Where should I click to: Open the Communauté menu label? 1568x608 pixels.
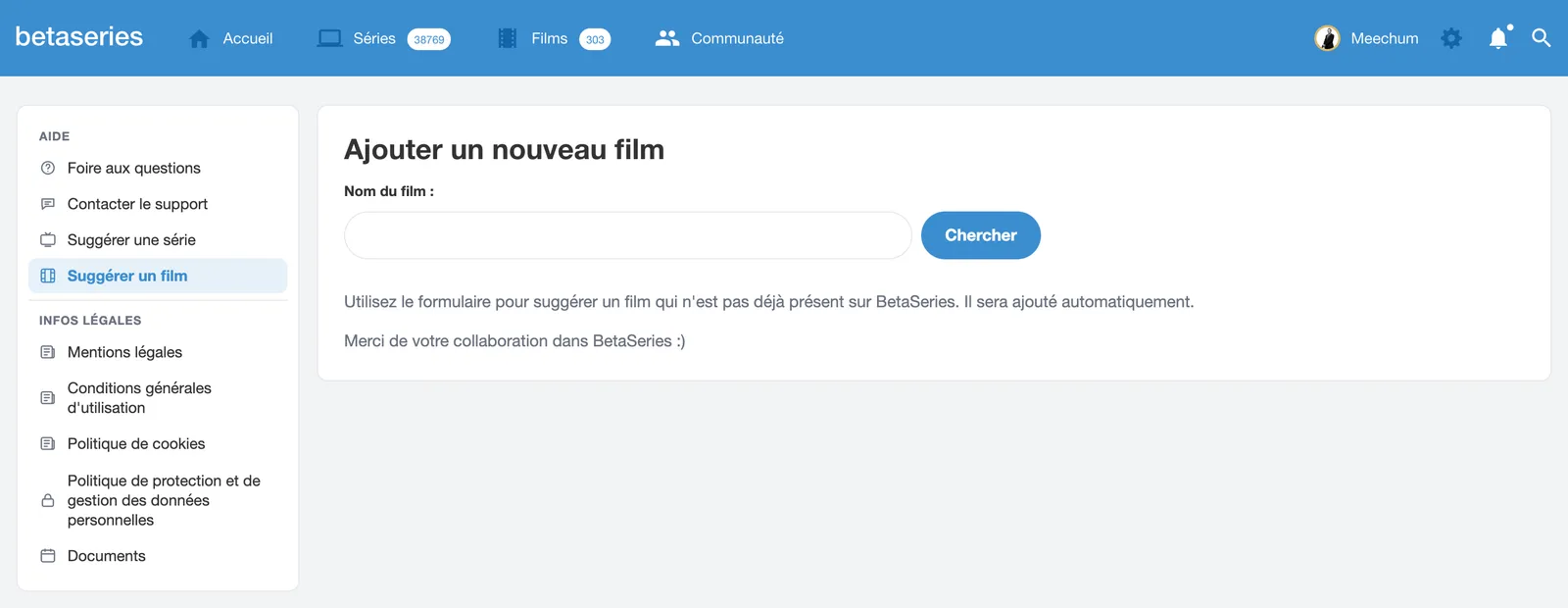click(x=738, y=38)
